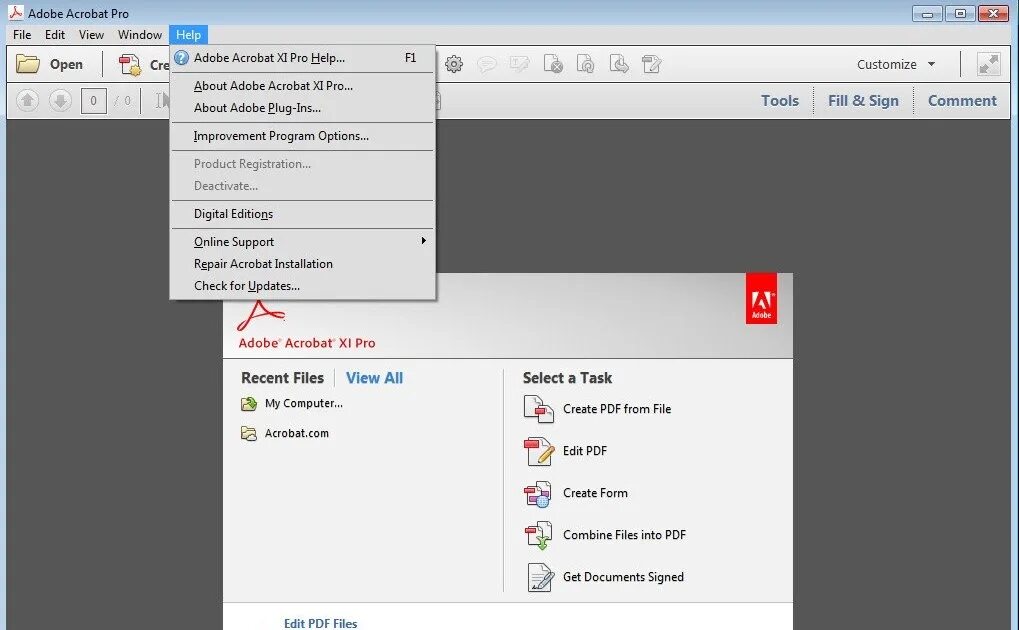
Task: Start Combine Files into PDF task
Action: point(604,535)
